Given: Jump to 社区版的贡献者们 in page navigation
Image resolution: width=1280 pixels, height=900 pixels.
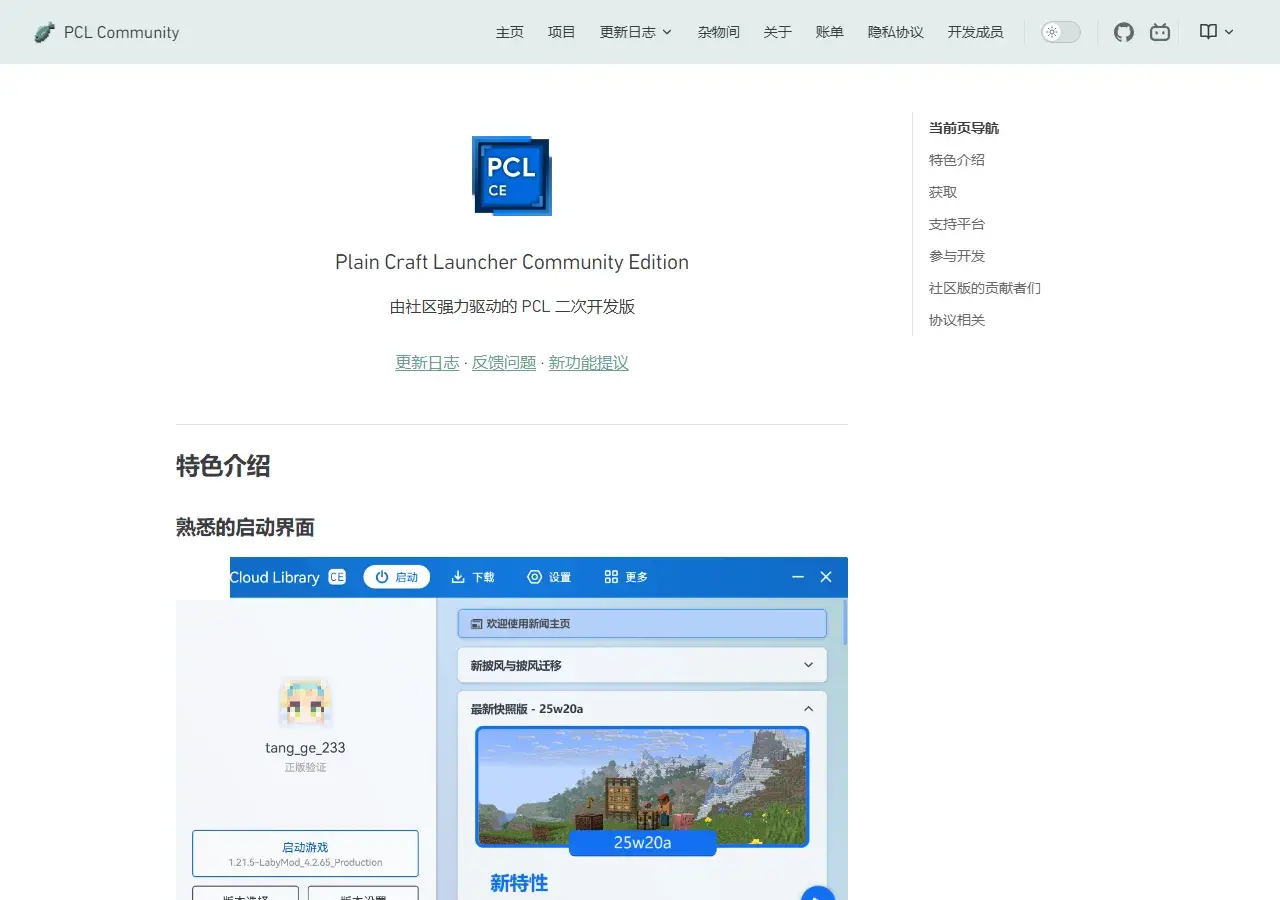Looking at the screenshot, I should (985, 288).
